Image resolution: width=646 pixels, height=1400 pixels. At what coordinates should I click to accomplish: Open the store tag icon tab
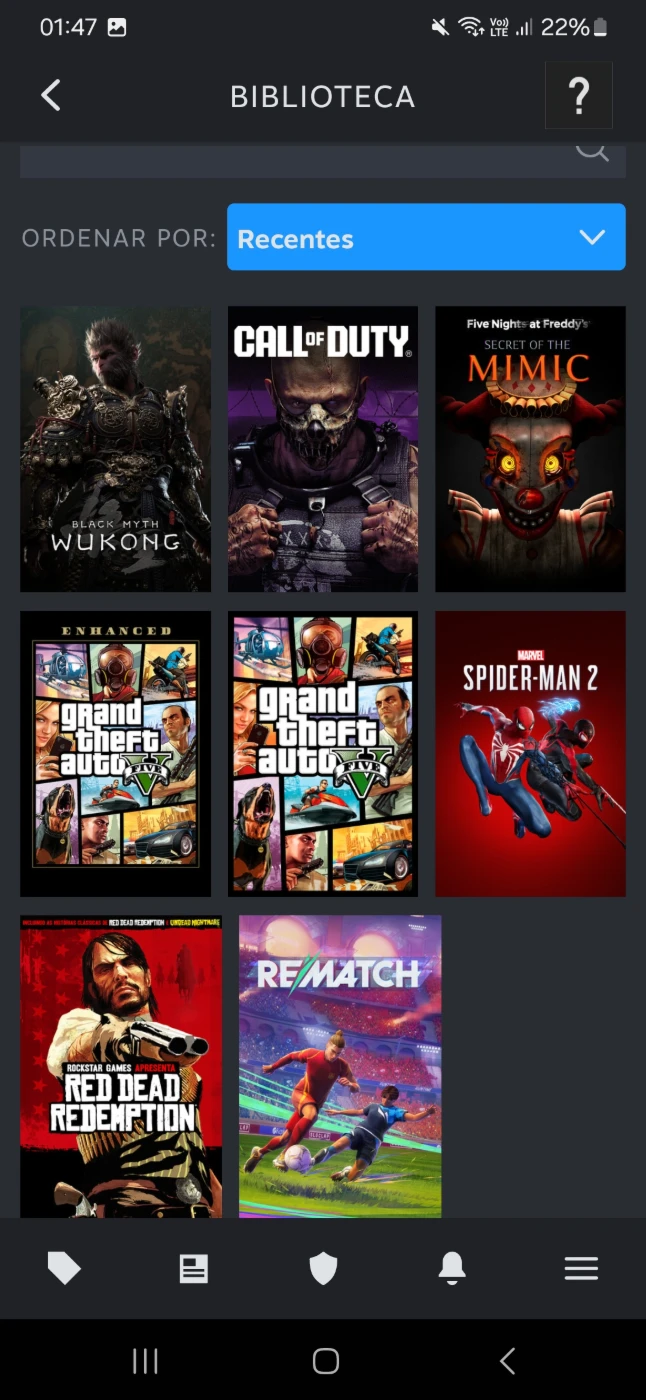click(x=64, y=1269)
